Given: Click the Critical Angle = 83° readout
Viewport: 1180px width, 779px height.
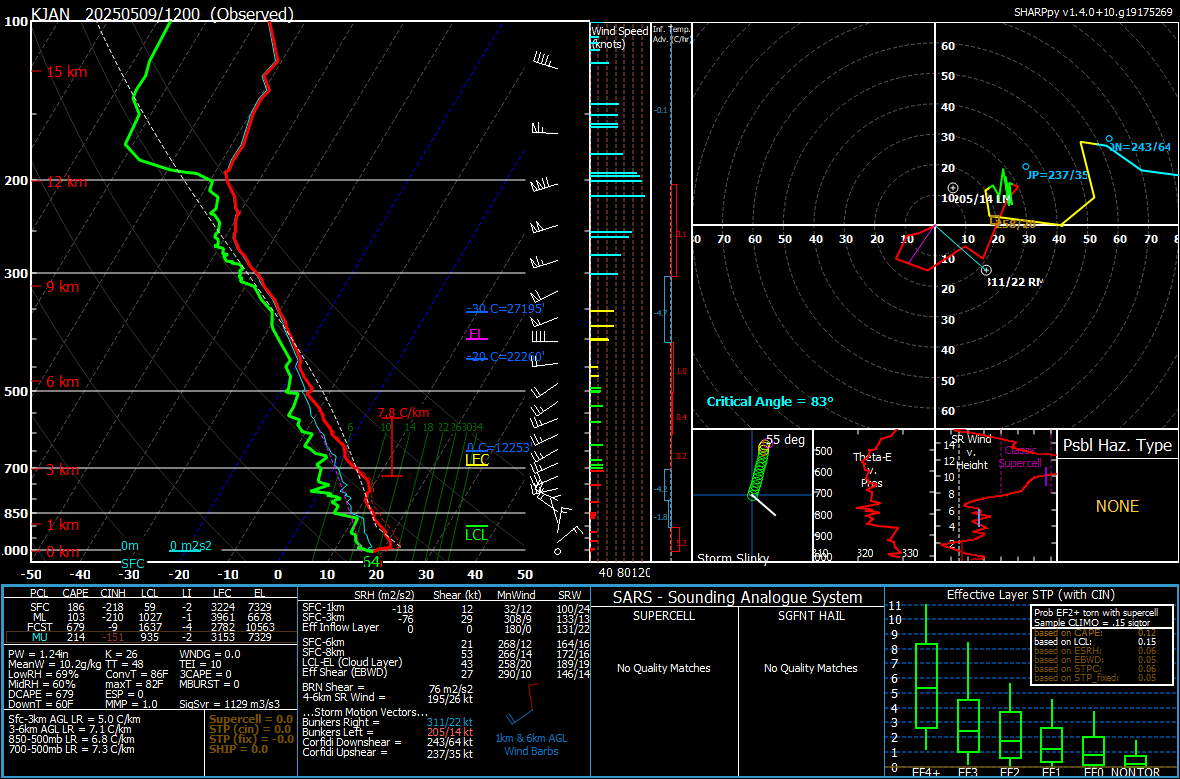Looking at the screenshot, I should pos(770,401).
